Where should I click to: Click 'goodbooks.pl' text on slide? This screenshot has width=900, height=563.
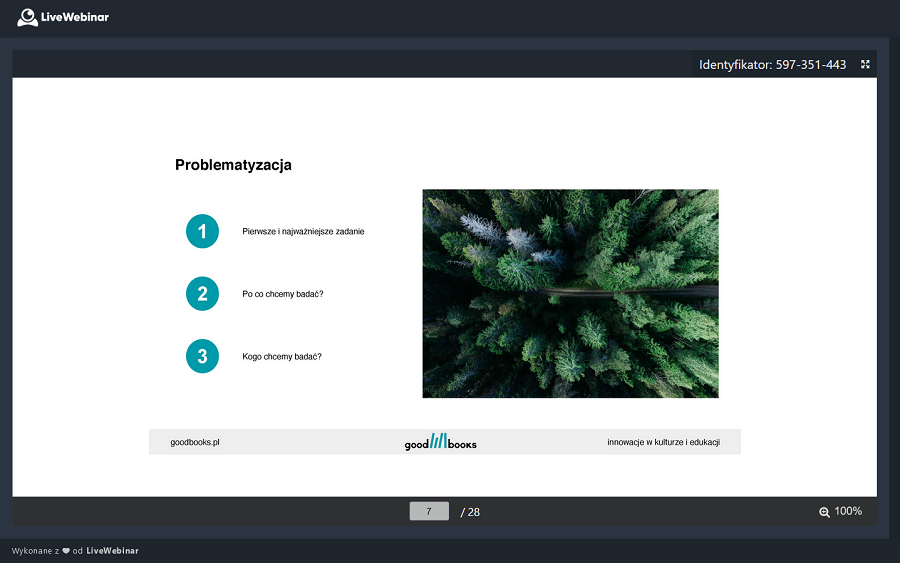pyautogui.click(x=195, y=442)
